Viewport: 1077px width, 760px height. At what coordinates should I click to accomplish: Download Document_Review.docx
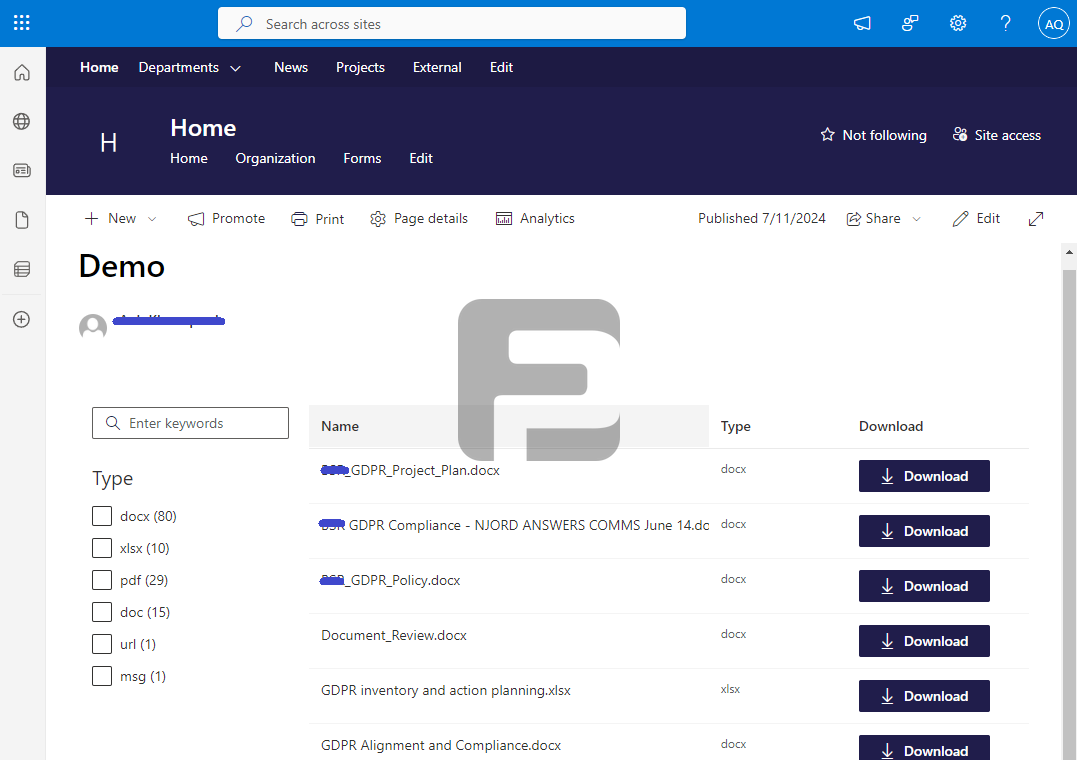[x=923, y=640]
